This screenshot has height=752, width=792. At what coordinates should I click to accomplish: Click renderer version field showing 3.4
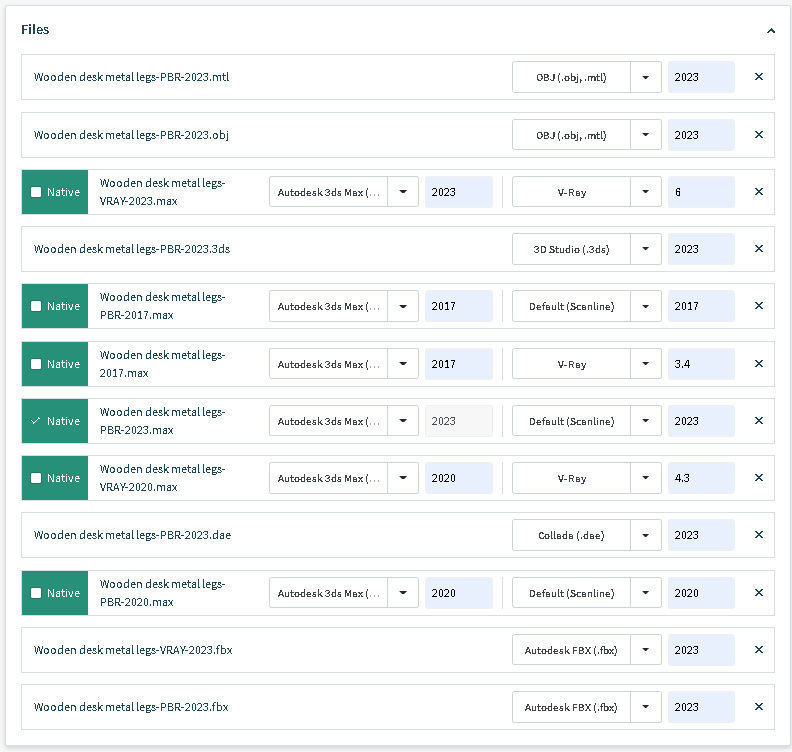click(x=701, y=364)
